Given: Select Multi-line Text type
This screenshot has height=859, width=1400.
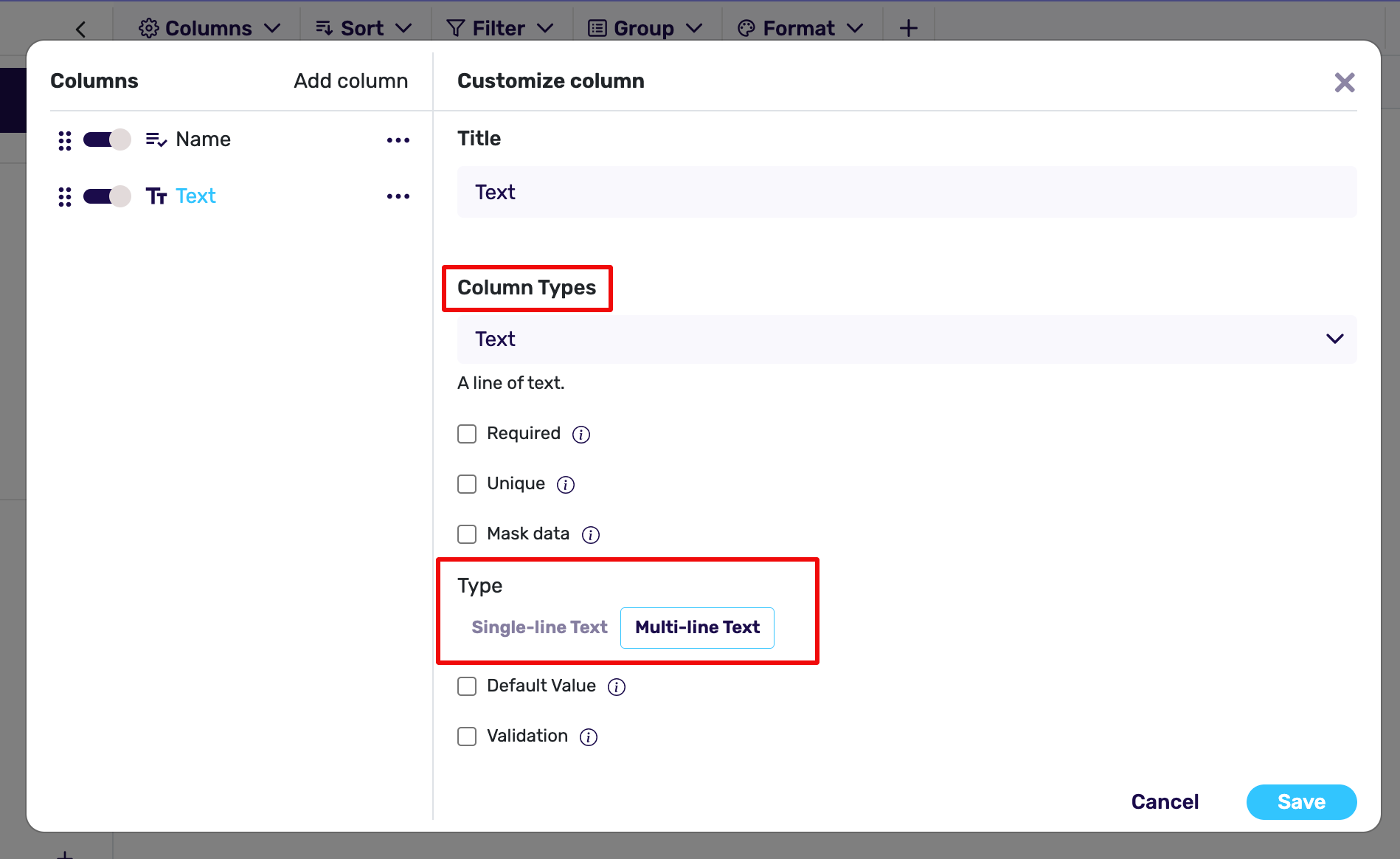Looking at the screenshot, I should pyautogui.click(x=696, y=627).
